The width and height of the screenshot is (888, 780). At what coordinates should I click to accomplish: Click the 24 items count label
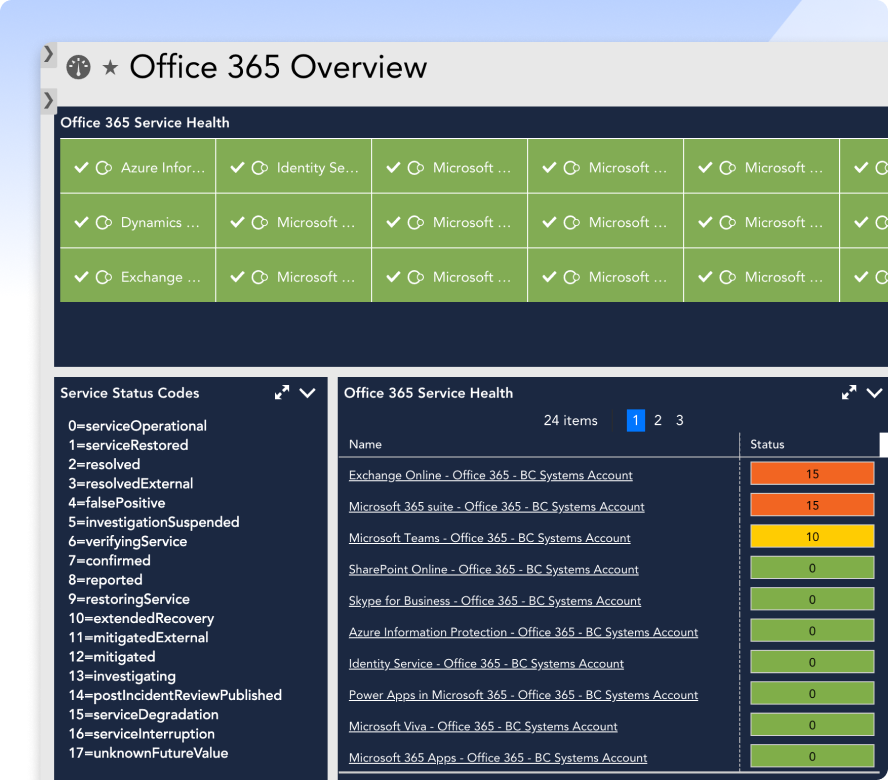pyautogui.click(x=570, y=420)
